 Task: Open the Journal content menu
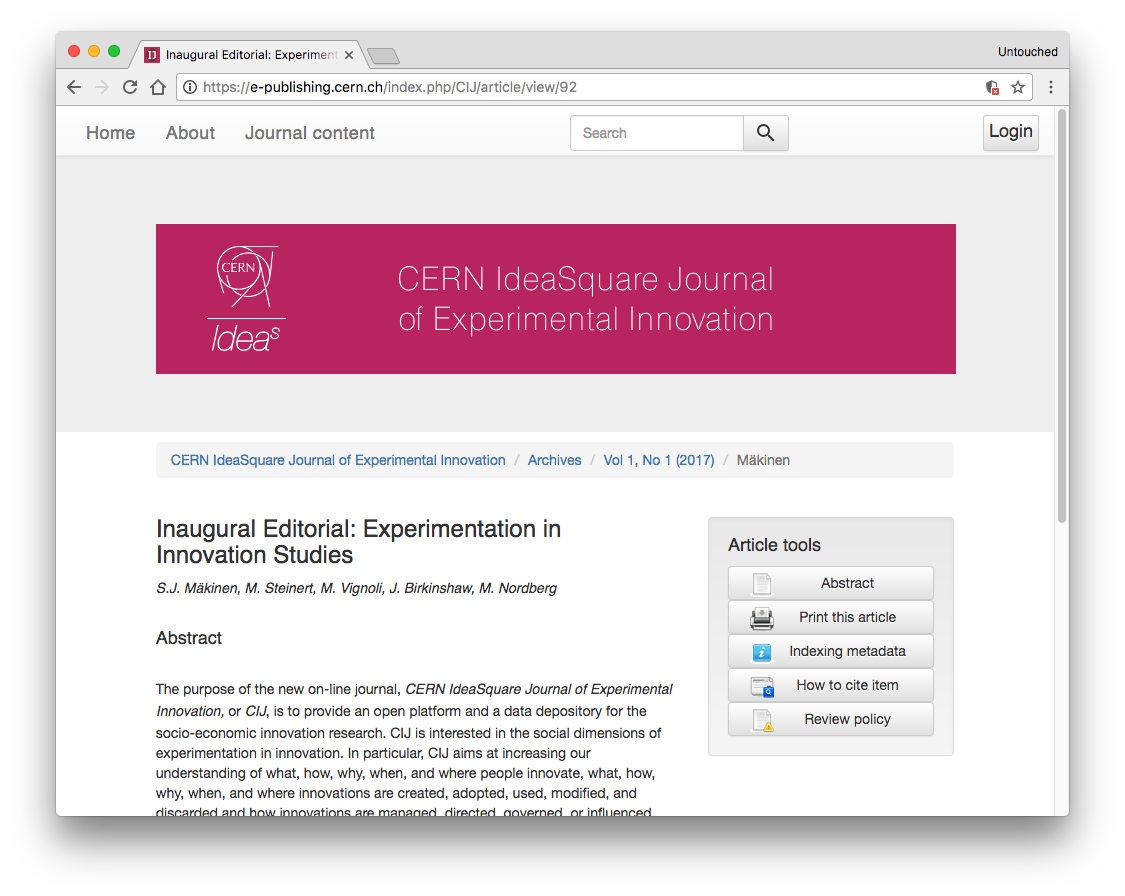click(310, 133)
